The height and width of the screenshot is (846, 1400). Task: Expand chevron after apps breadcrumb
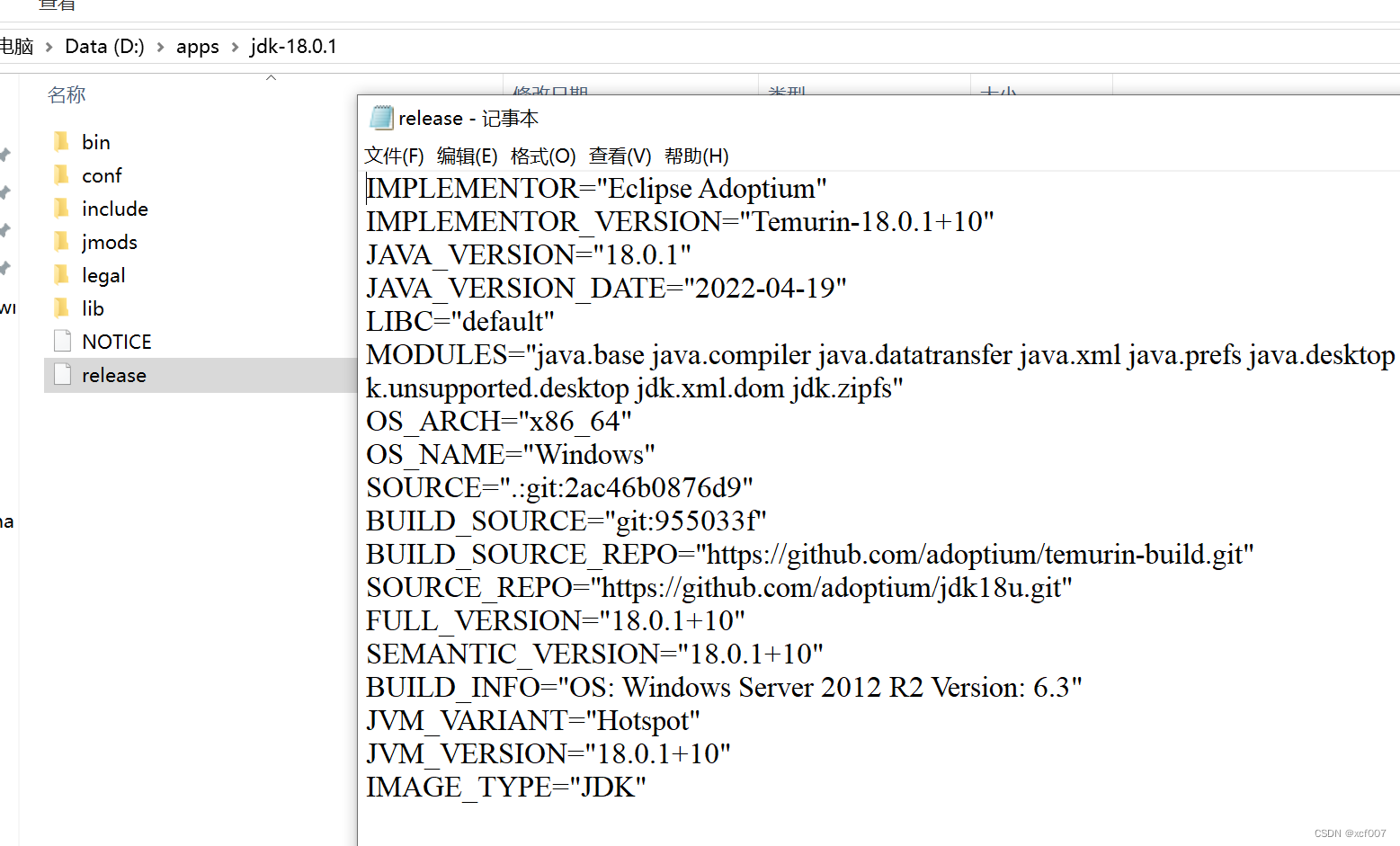click(x=235, y=47)
